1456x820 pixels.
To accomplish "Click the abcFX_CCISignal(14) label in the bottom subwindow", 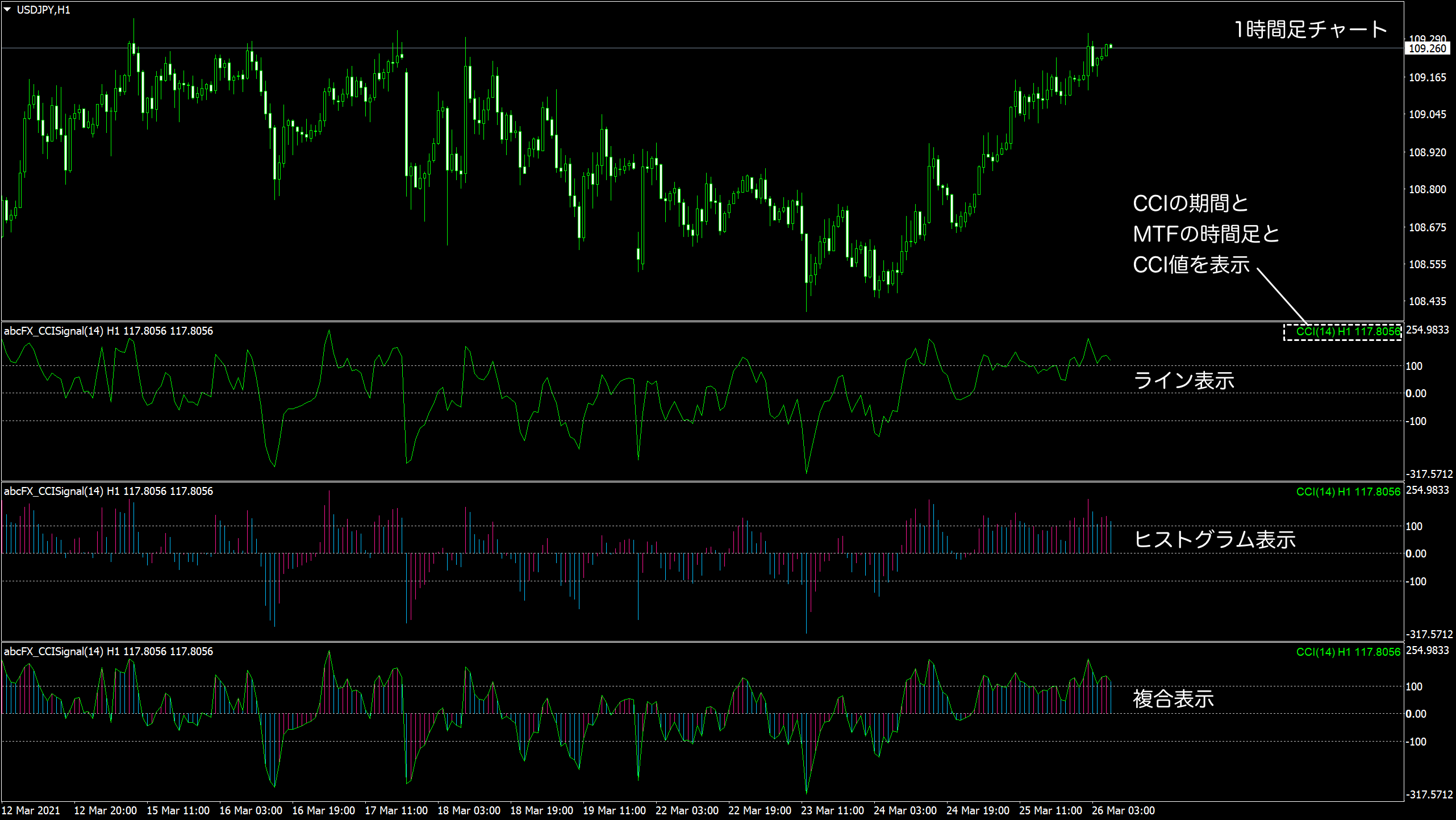I will [53, 652].
